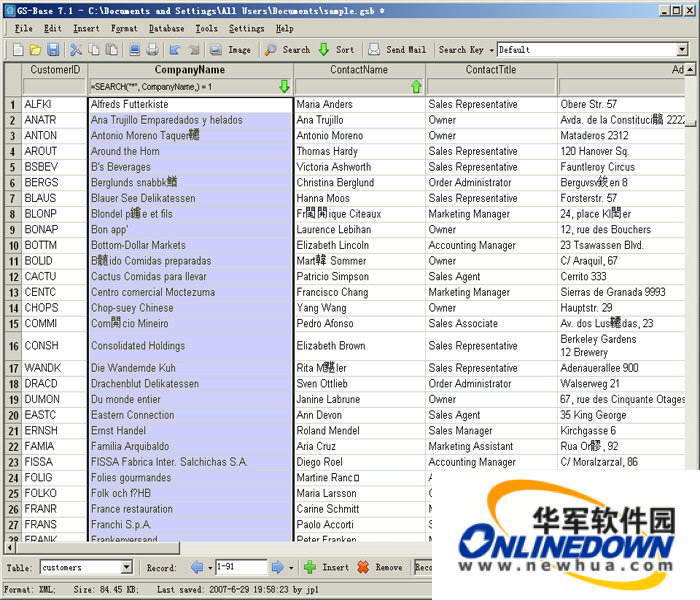The height and width of the screenshot is (600, 700).
Task: Select the Diego Roel contact cell
Action: tap(359, 462)
